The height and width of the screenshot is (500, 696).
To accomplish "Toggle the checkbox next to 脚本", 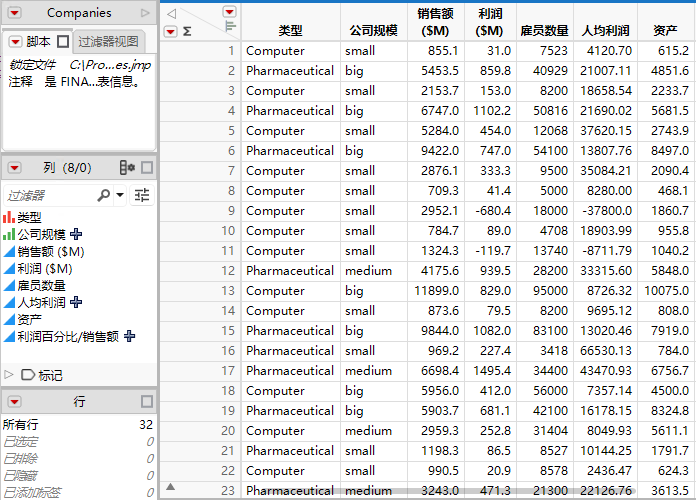I will click(63, 42).
